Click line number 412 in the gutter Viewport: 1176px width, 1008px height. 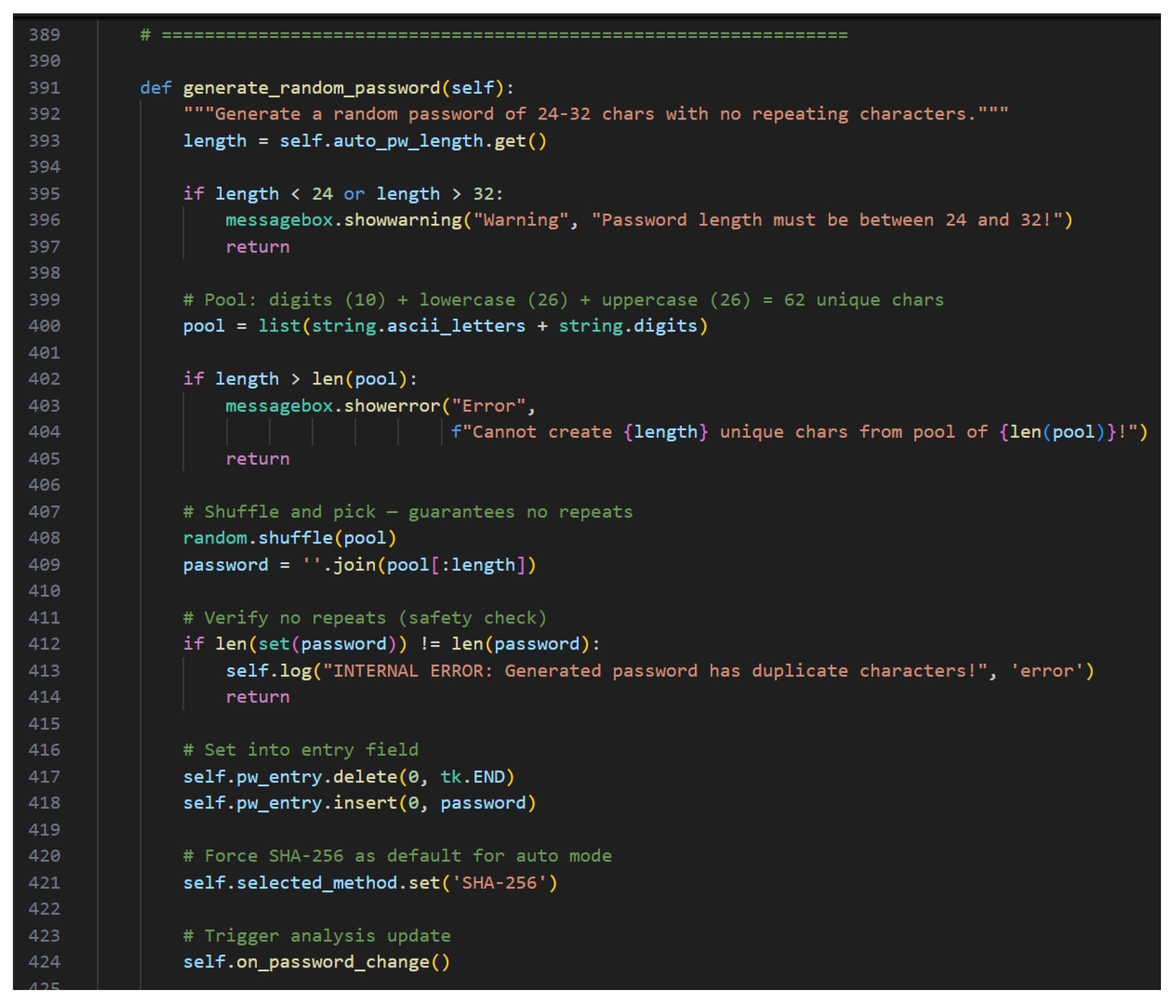pos(44,644)
